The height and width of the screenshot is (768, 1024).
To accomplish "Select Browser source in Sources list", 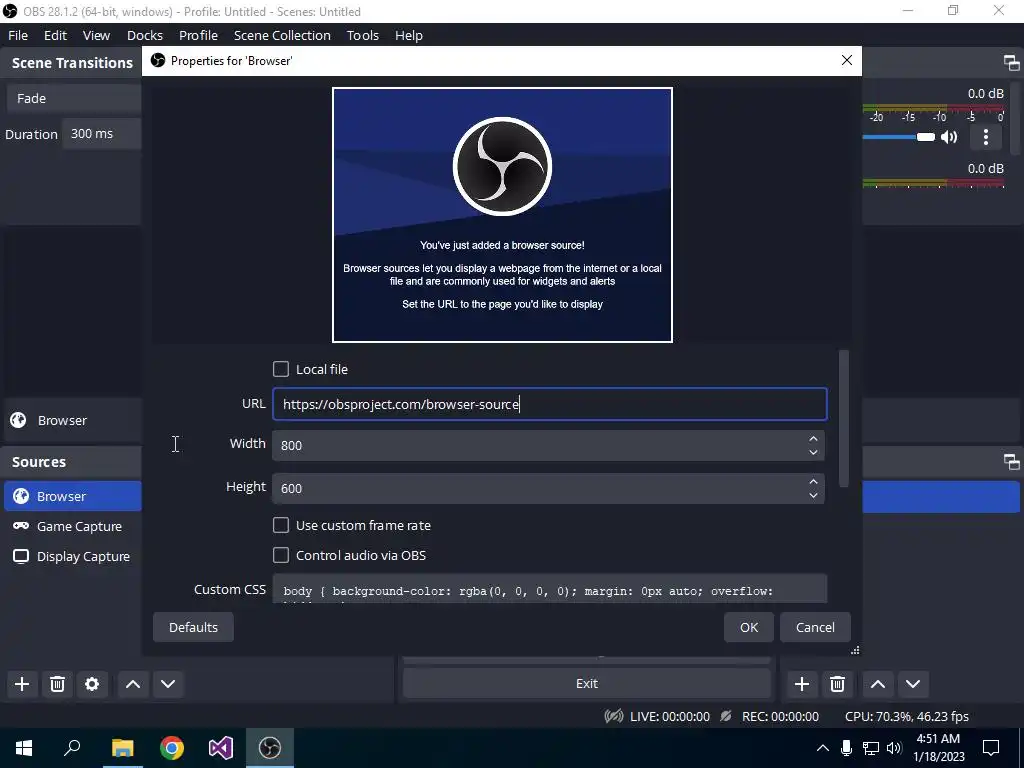I will [x=72, y=496].
